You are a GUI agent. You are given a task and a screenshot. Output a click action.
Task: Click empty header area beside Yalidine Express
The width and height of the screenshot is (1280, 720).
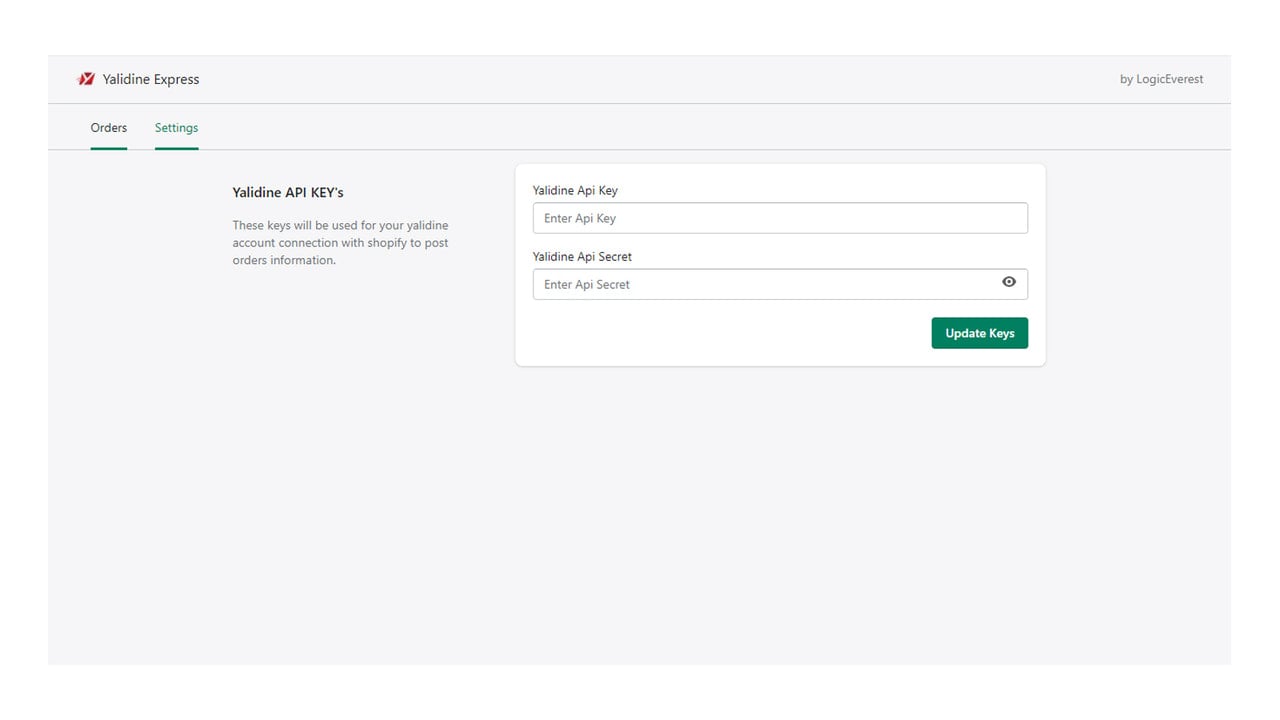tap(650, 79)
